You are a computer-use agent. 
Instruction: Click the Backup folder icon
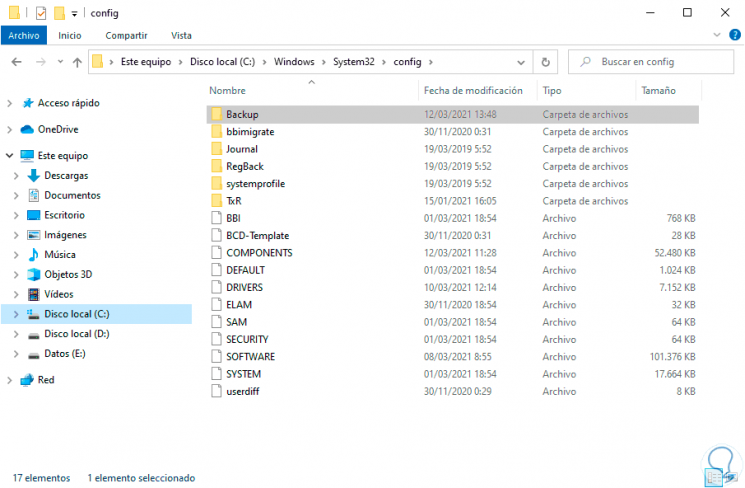(x=216, y=114)
